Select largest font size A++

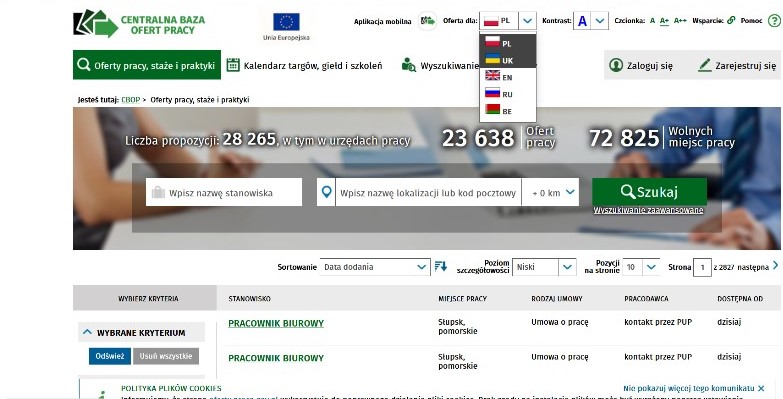[680, 20]
